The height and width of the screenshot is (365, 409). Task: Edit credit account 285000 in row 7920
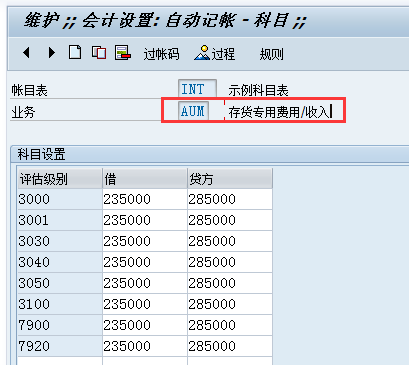point(230,346)
